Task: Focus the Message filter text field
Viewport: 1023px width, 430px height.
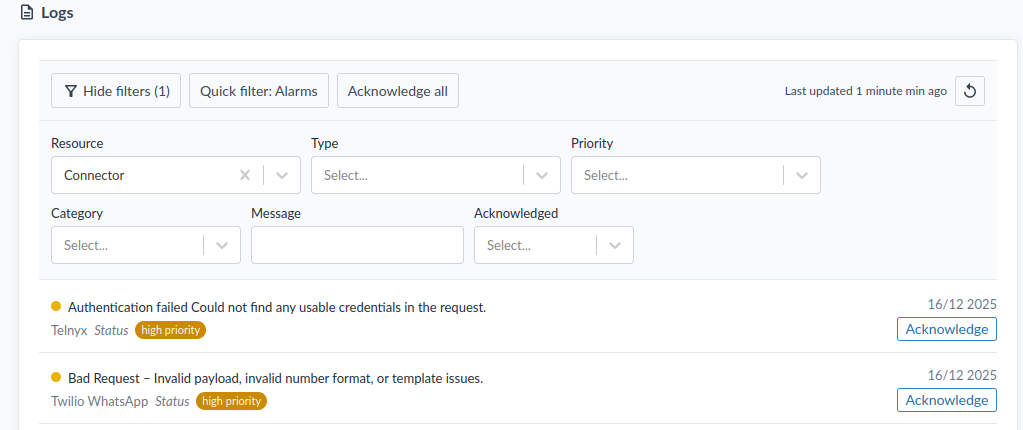Action: tap(357, 245)
